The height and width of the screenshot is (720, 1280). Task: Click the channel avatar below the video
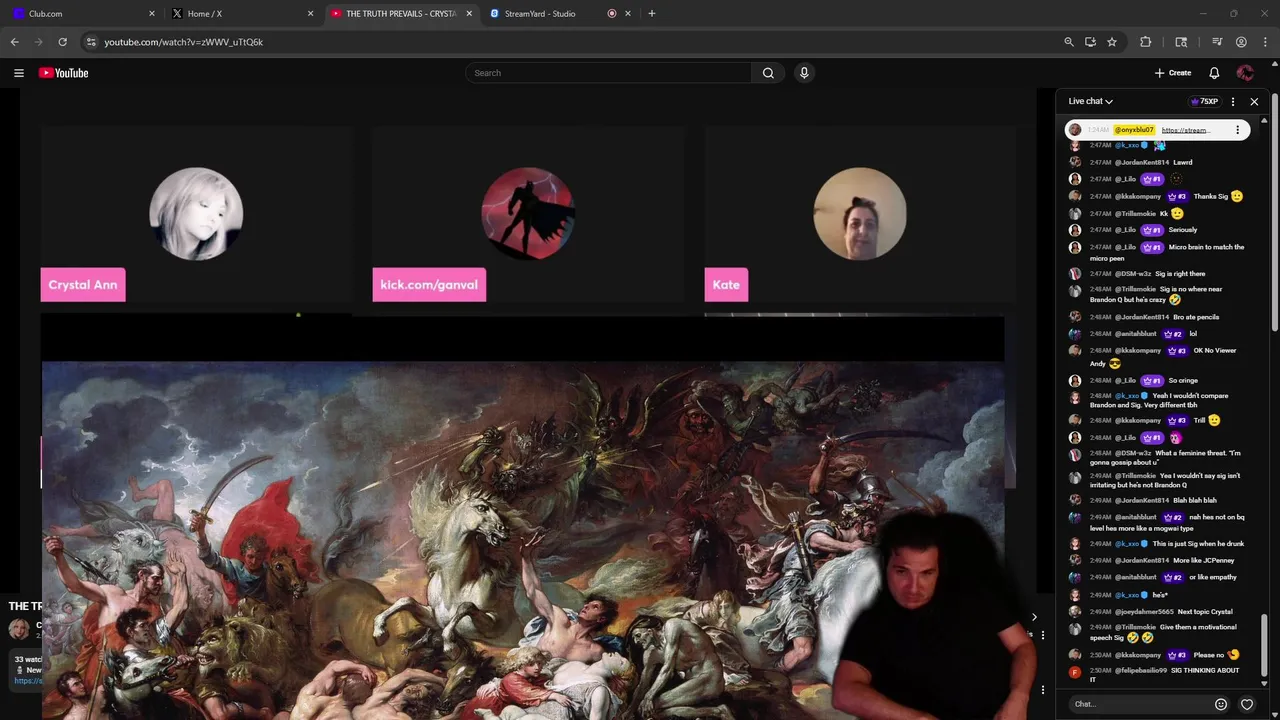(19, 629)
